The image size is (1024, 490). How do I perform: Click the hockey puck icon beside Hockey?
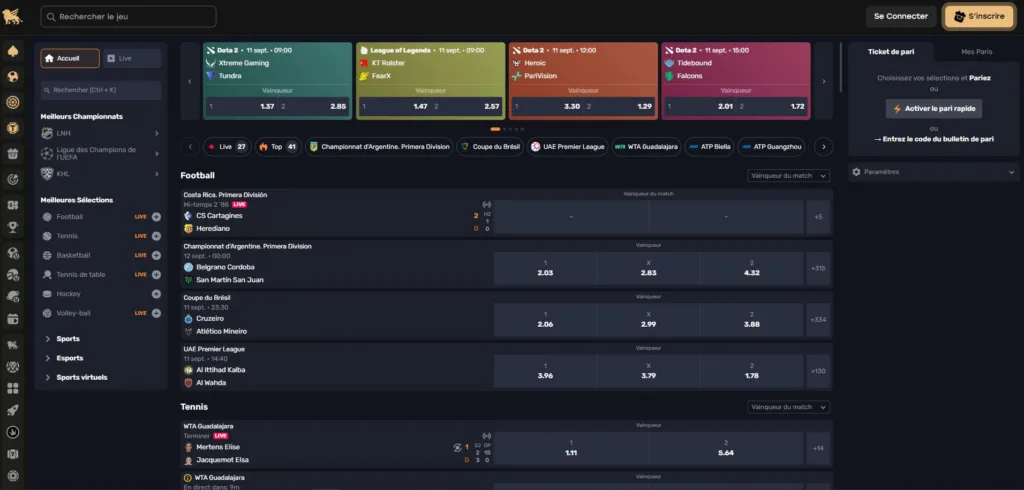pyautogui.click(x=47, y=294)
